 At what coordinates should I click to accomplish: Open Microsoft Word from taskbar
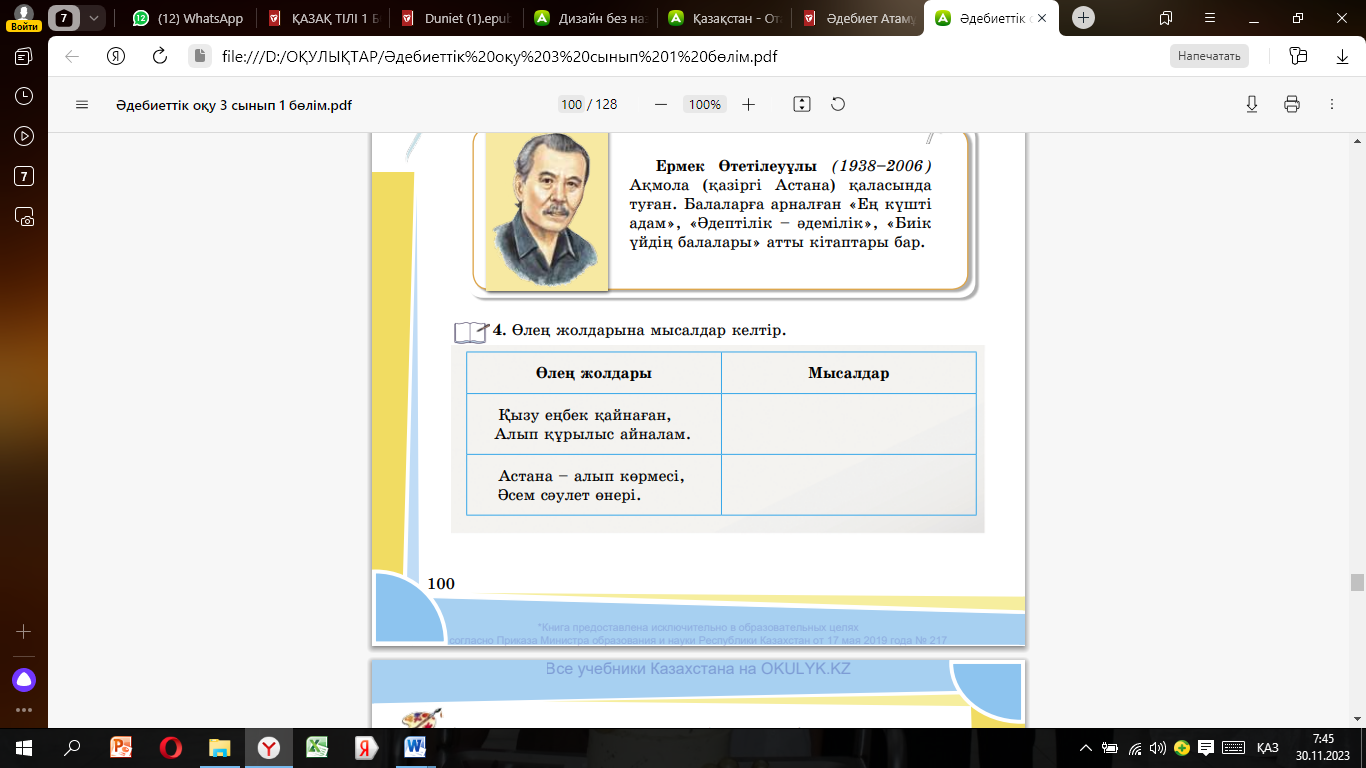pos(414,747)
